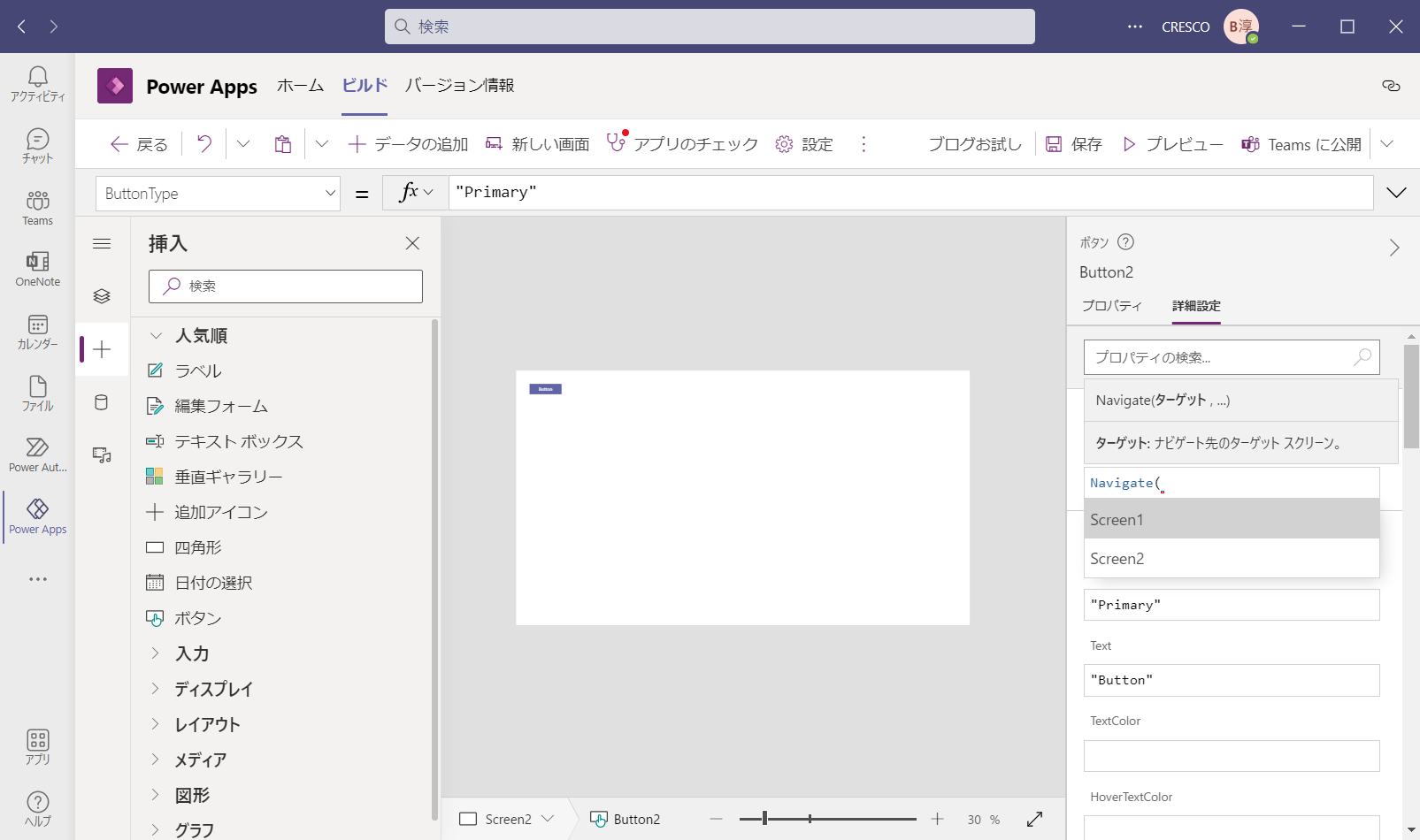Screen dimensions: 1420x840
Task: Click the 保存 save button
Action: [1073, 144]
